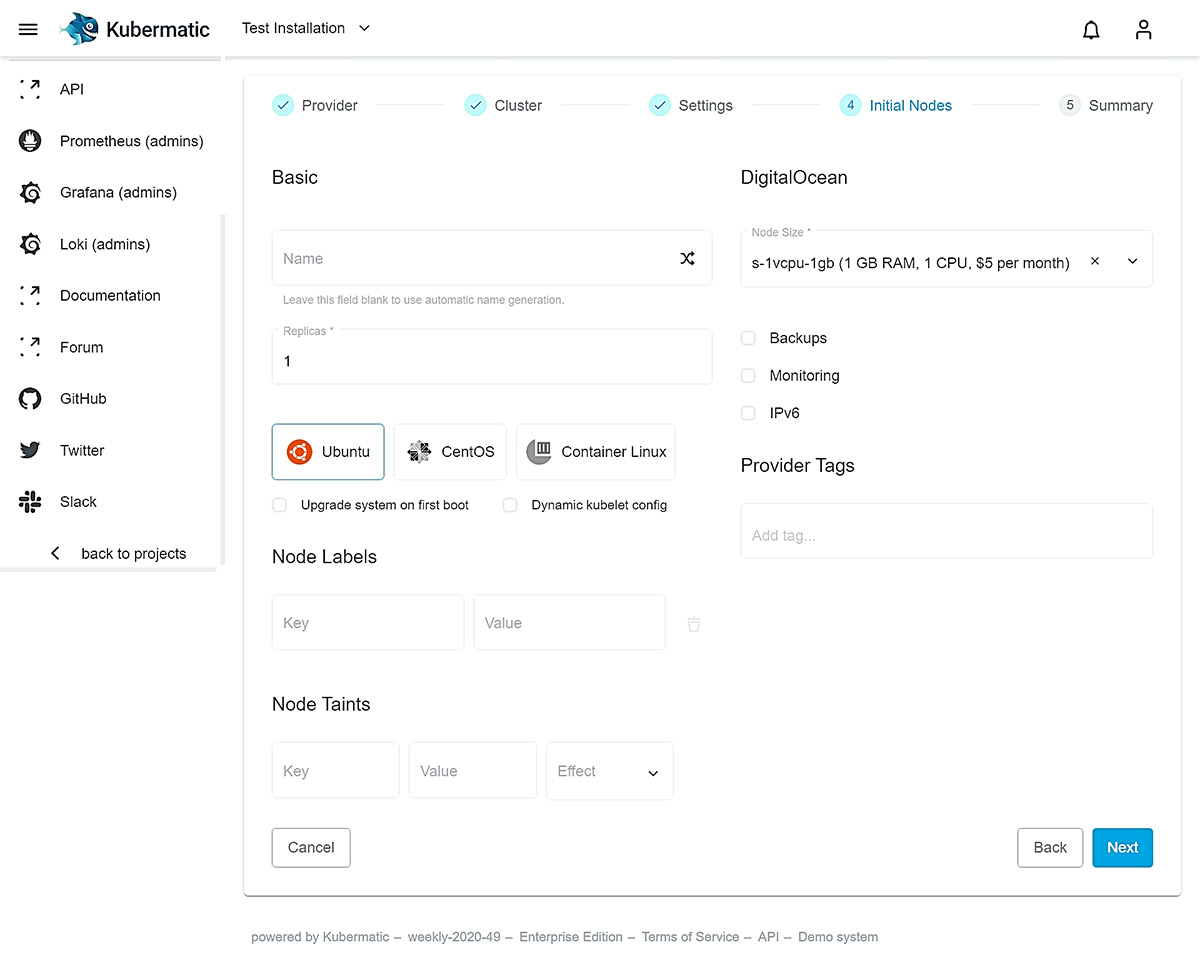Click the name randomizer shuffle icon

tap(687, 258)
